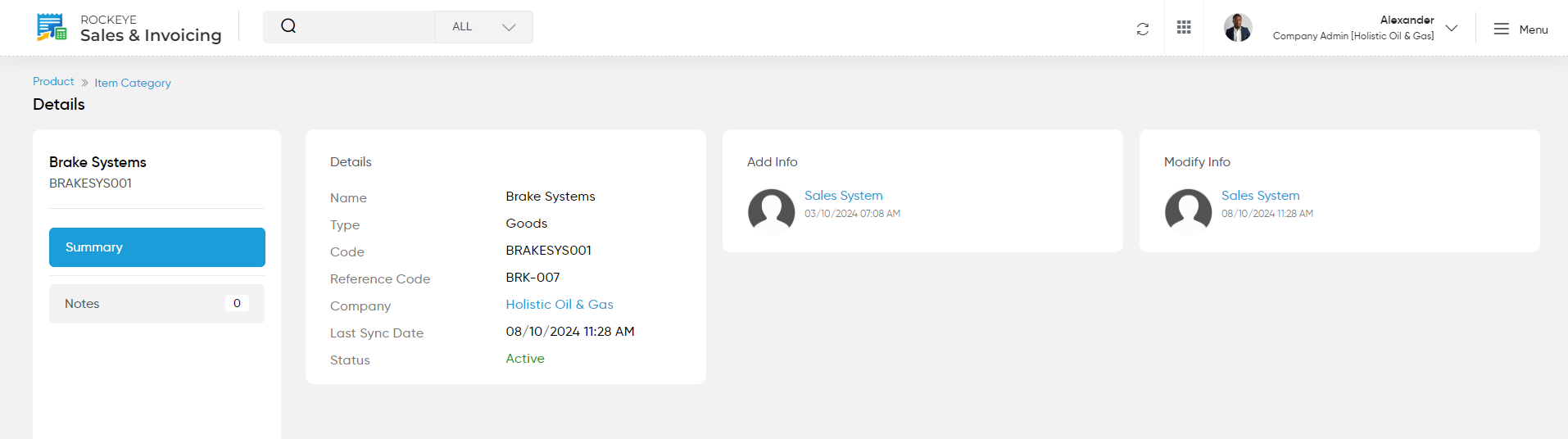Open the Item Category breadcrumb link
This screenshot has height=439, width=1568.
click(133, 83)
